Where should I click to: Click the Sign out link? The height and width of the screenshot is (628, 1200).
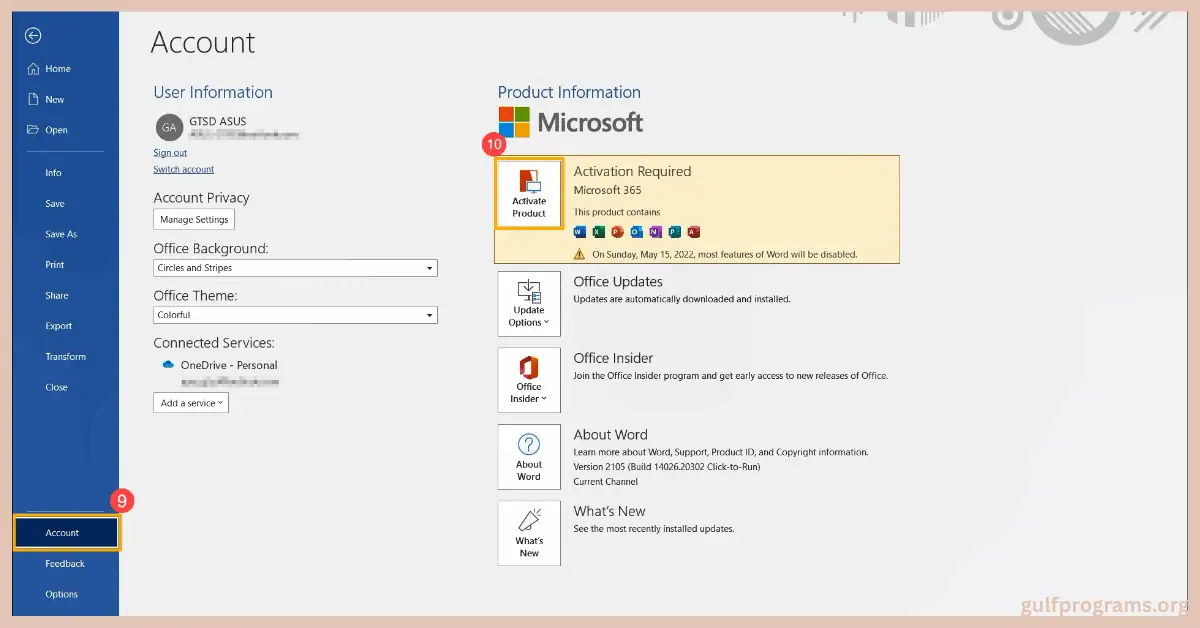[170, 153]
